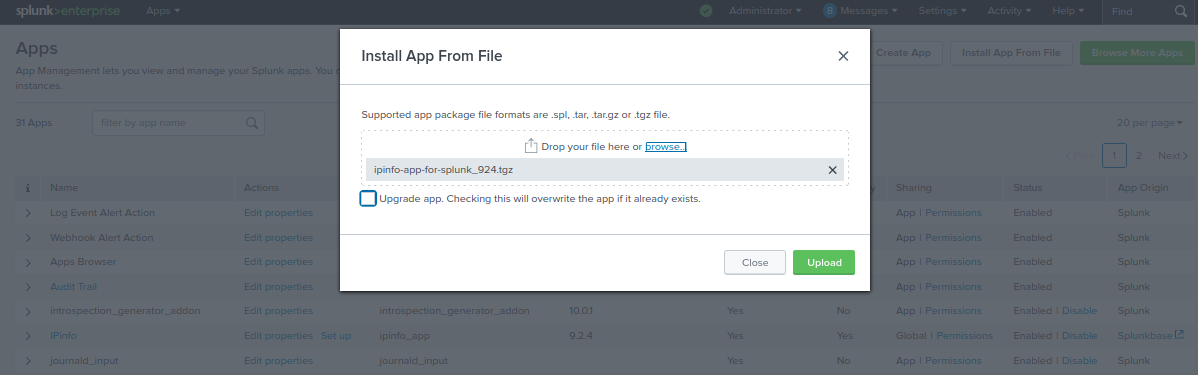Edit properties of Apps Browser
1198x375 pixels.
point(278,262)
